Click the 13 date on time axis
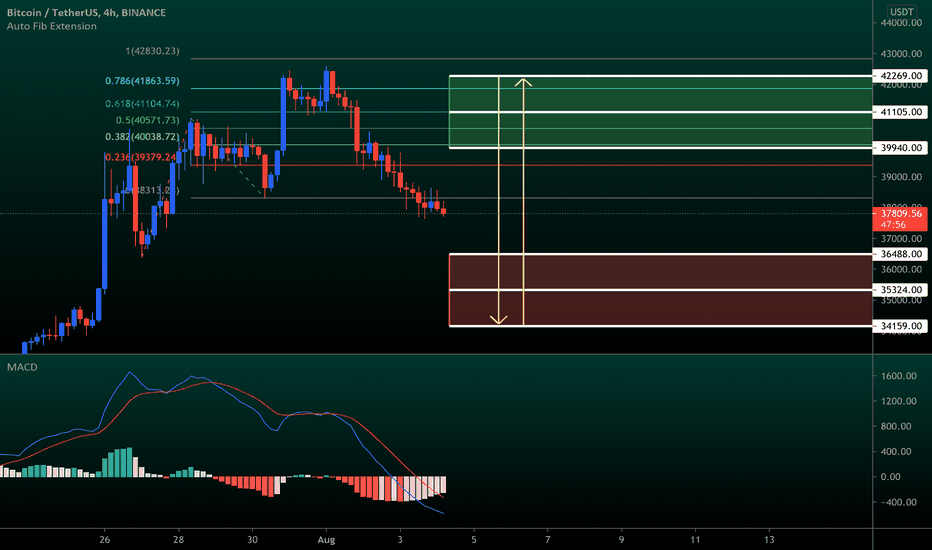The image size is (932, 550). click(769, 540)
